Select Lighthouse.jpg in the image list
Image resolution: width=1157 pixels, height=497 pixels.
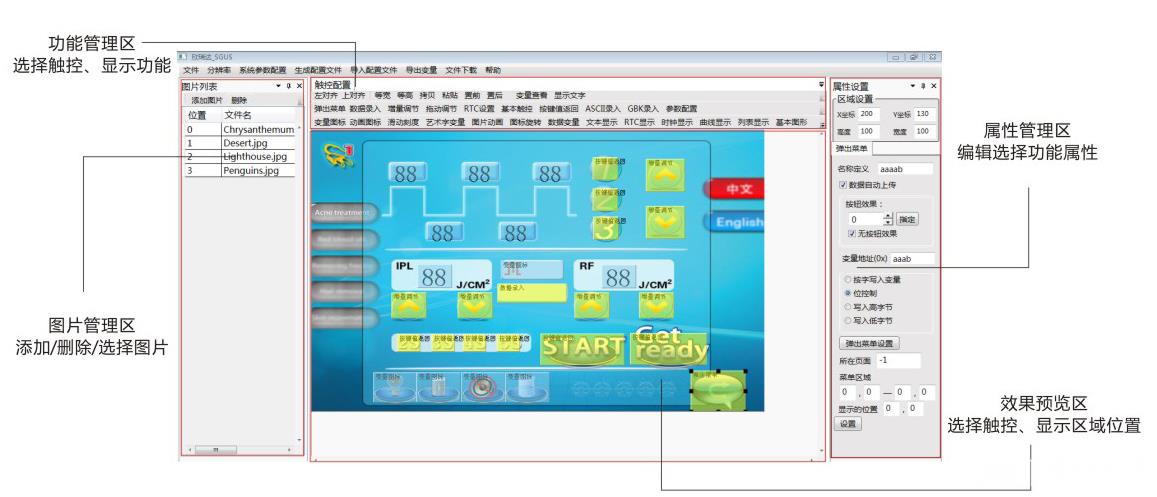coord(254,157)
